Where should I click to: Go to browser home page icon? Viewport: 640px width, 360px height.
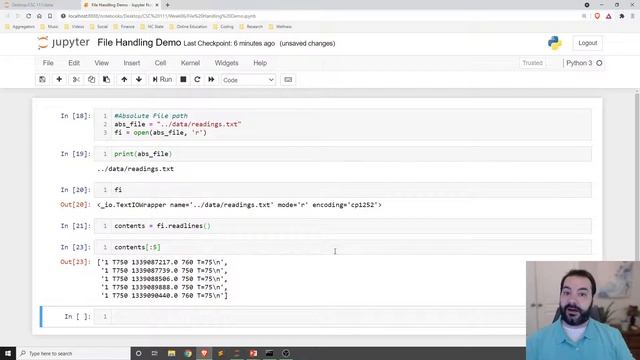39,16
